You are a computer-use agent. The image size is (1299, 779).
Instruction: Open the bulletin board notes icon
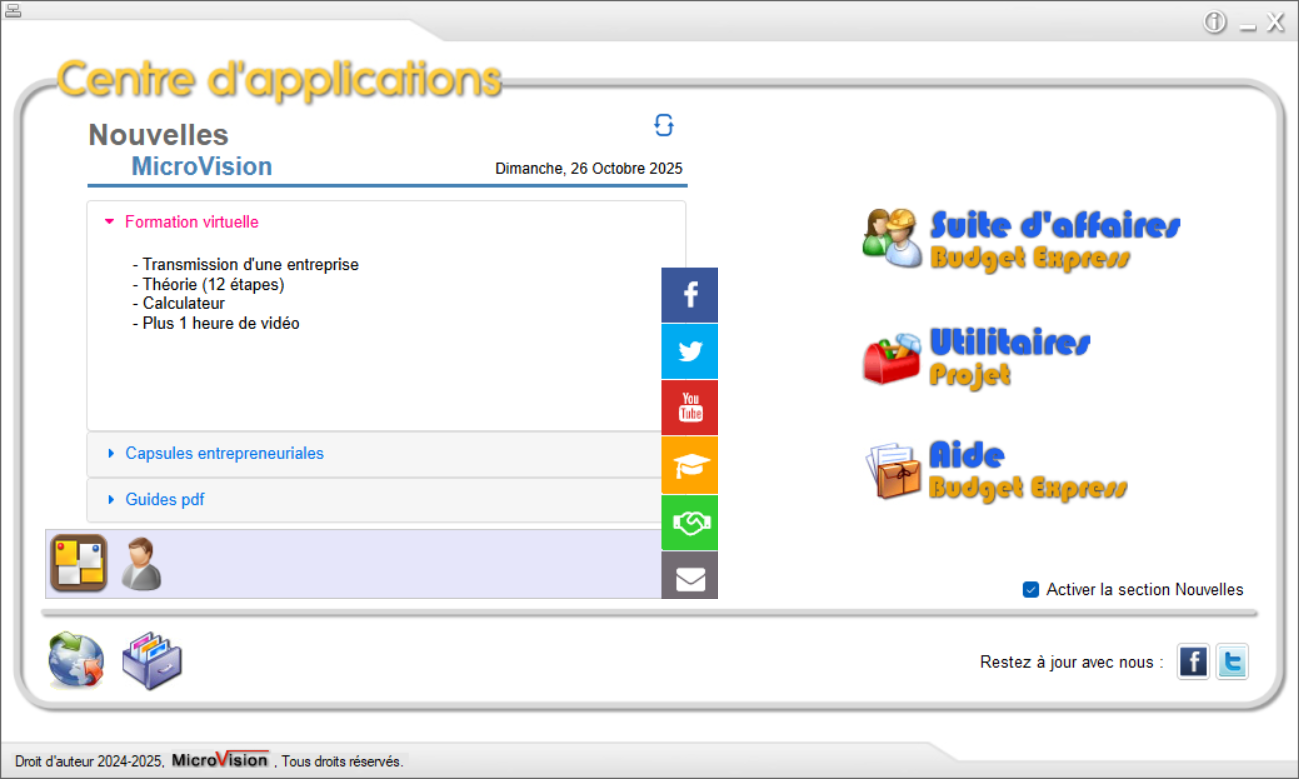tap(79, 563)
